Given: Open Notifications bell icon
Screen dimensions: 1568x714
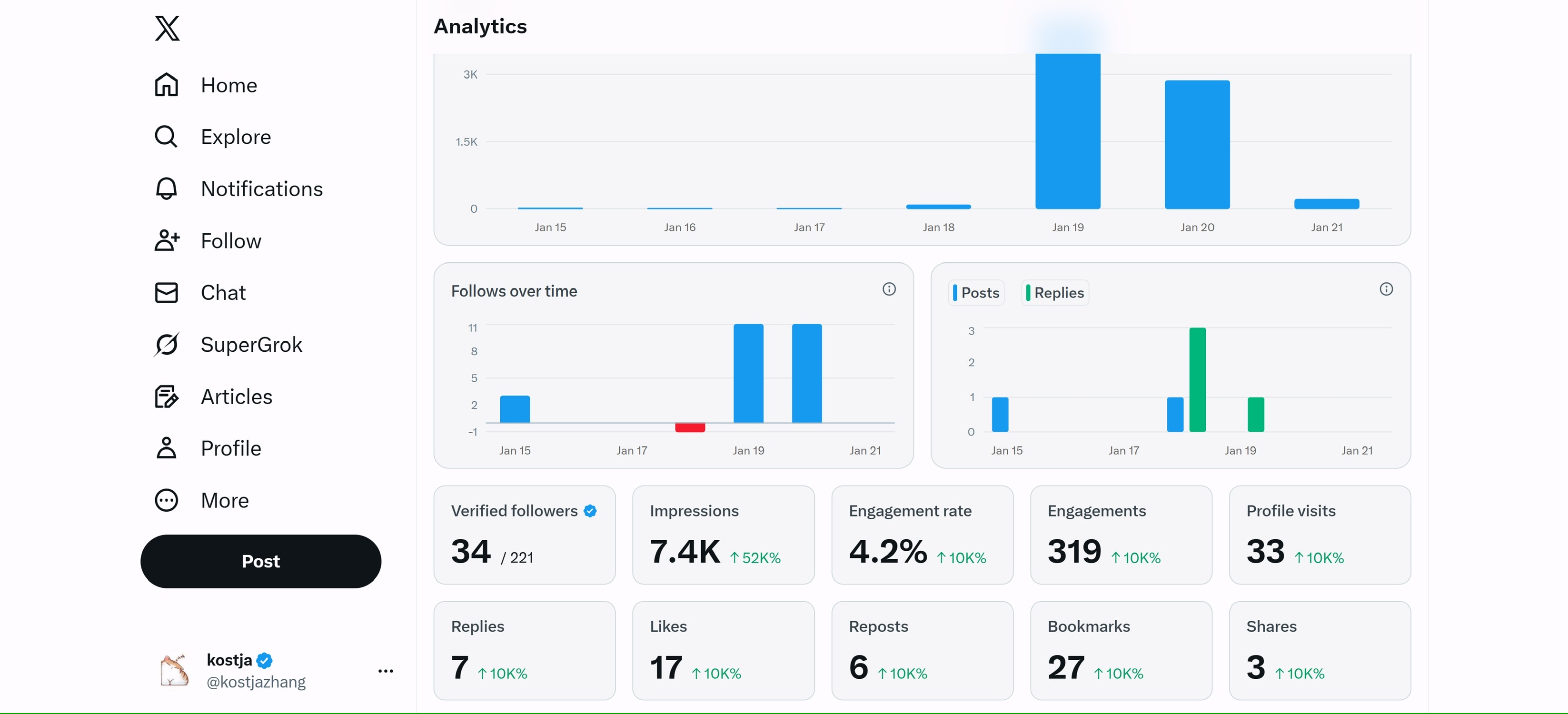Looking at the screenshot, I should click(166, 188).
